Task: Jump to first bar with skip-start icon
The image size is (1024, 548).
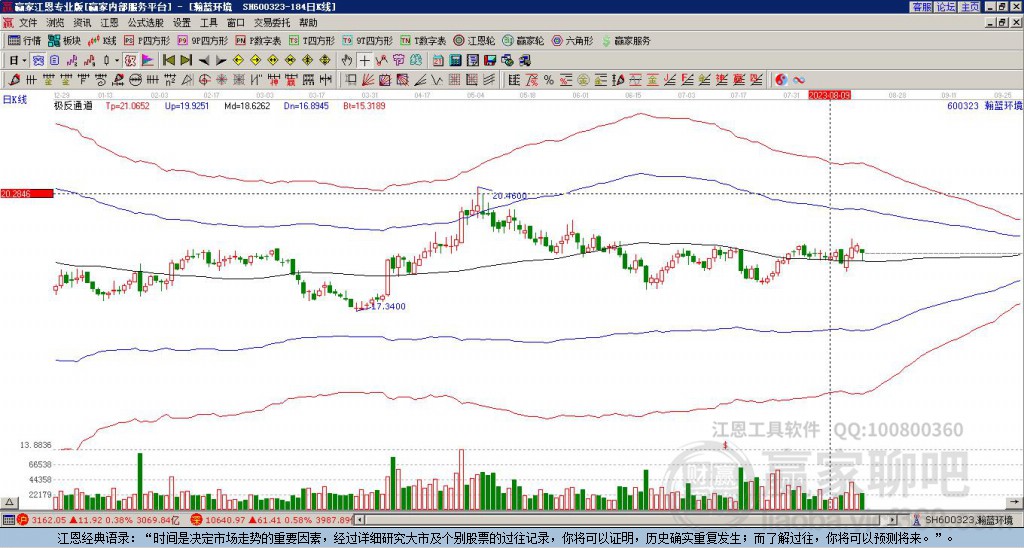Action: coord(168,61)
